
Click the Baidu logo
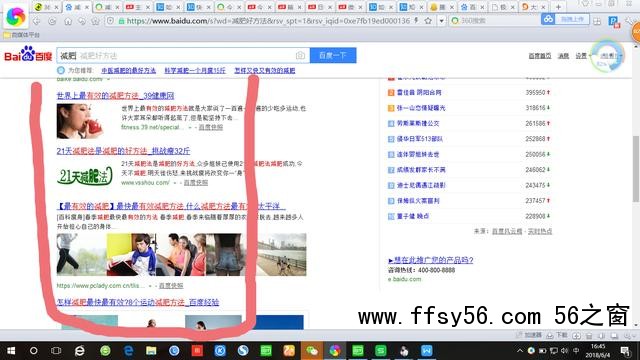(x=28, y=54)
